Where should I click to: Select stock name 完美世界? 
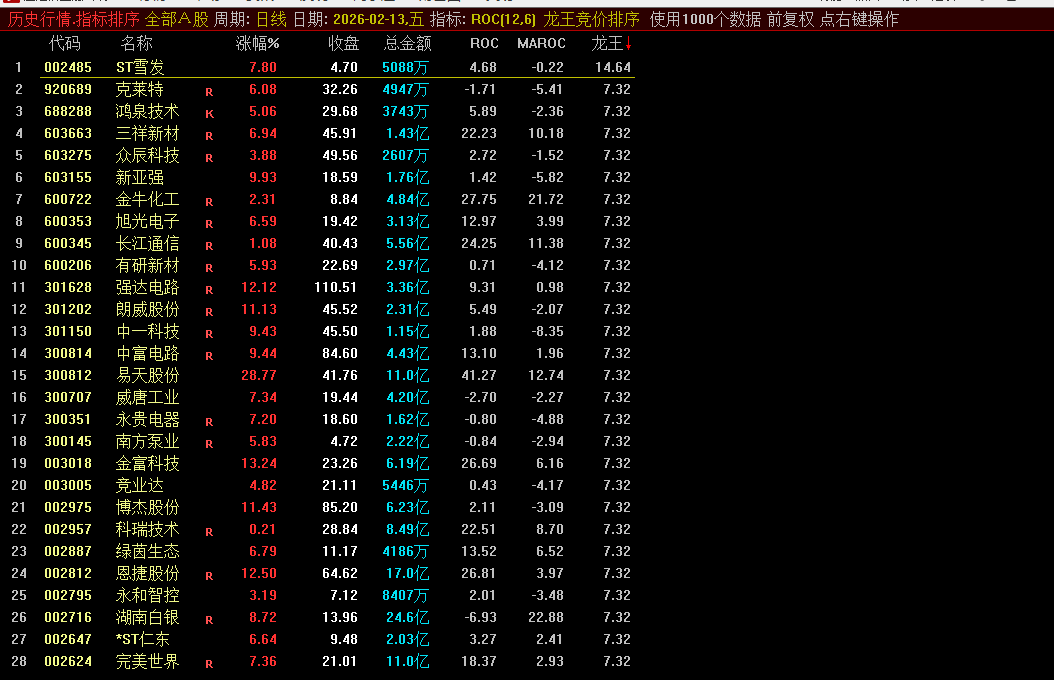tap(147, 661)
